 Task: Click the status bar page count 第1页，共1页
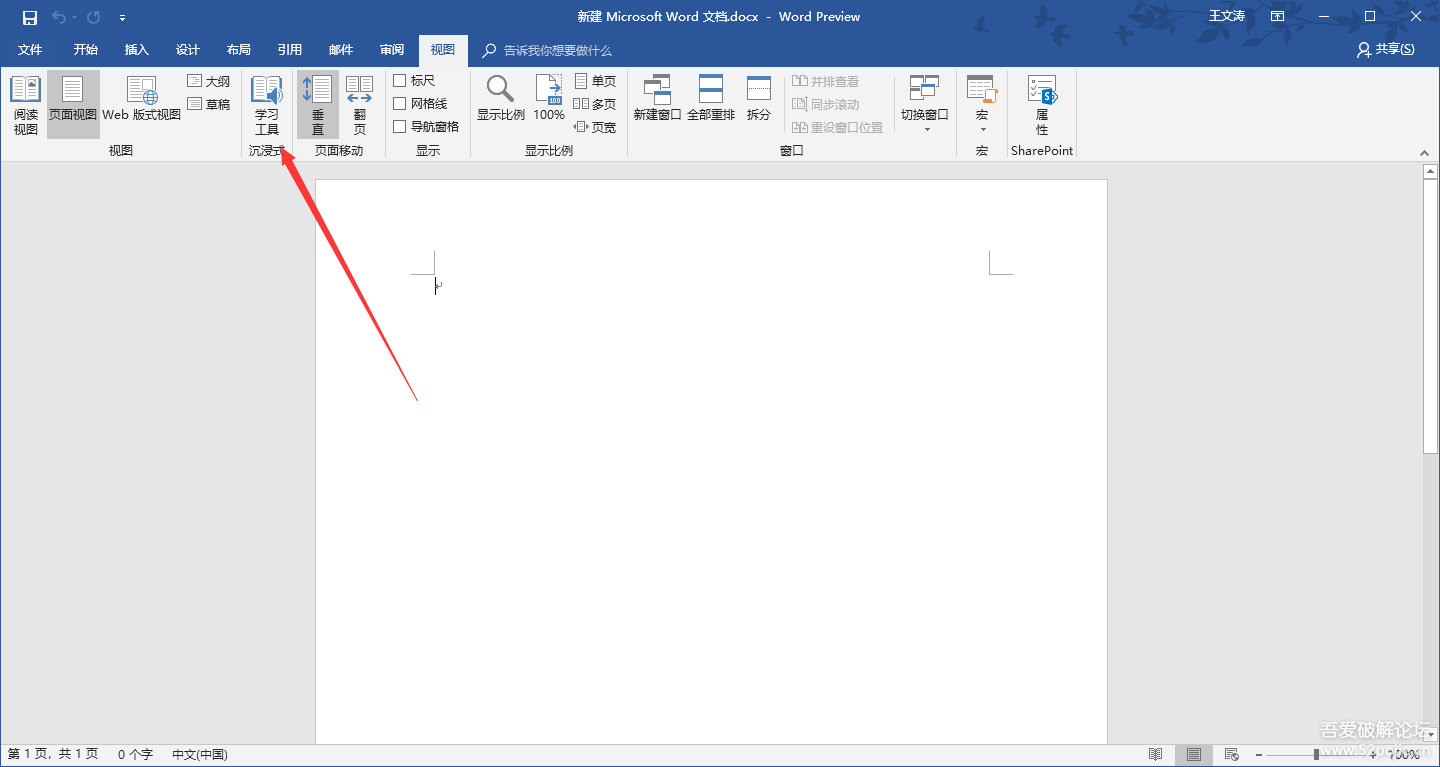tap(53, 754)
